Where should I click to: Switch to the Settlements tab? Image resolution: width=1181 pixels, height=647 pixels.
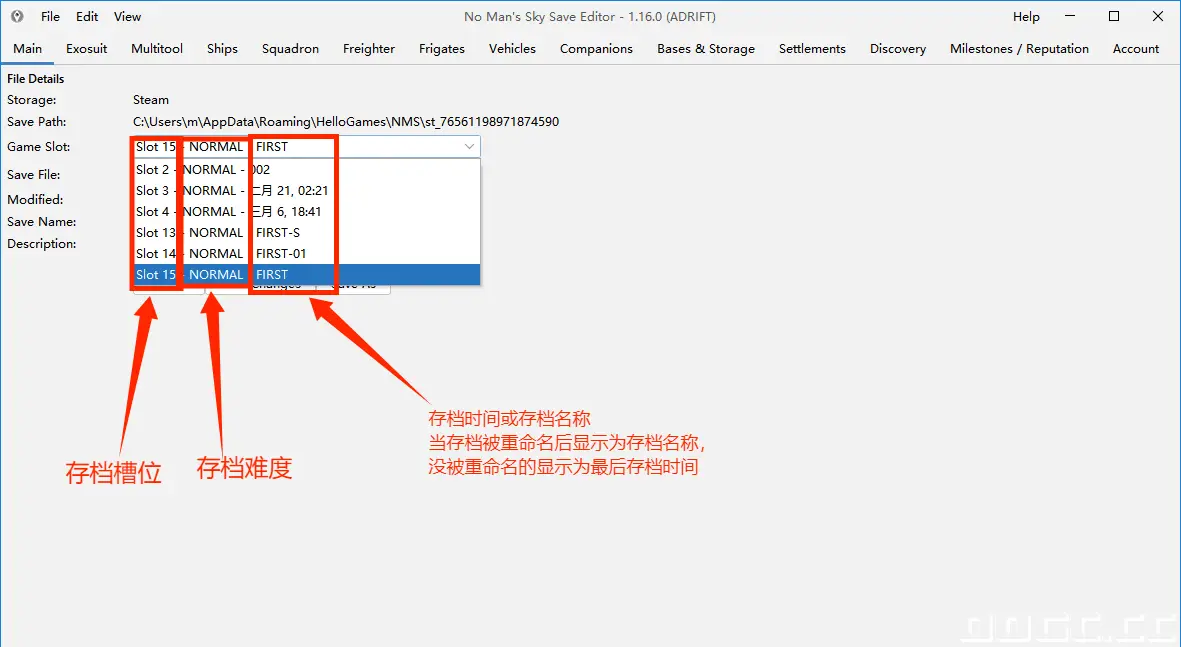812,48
